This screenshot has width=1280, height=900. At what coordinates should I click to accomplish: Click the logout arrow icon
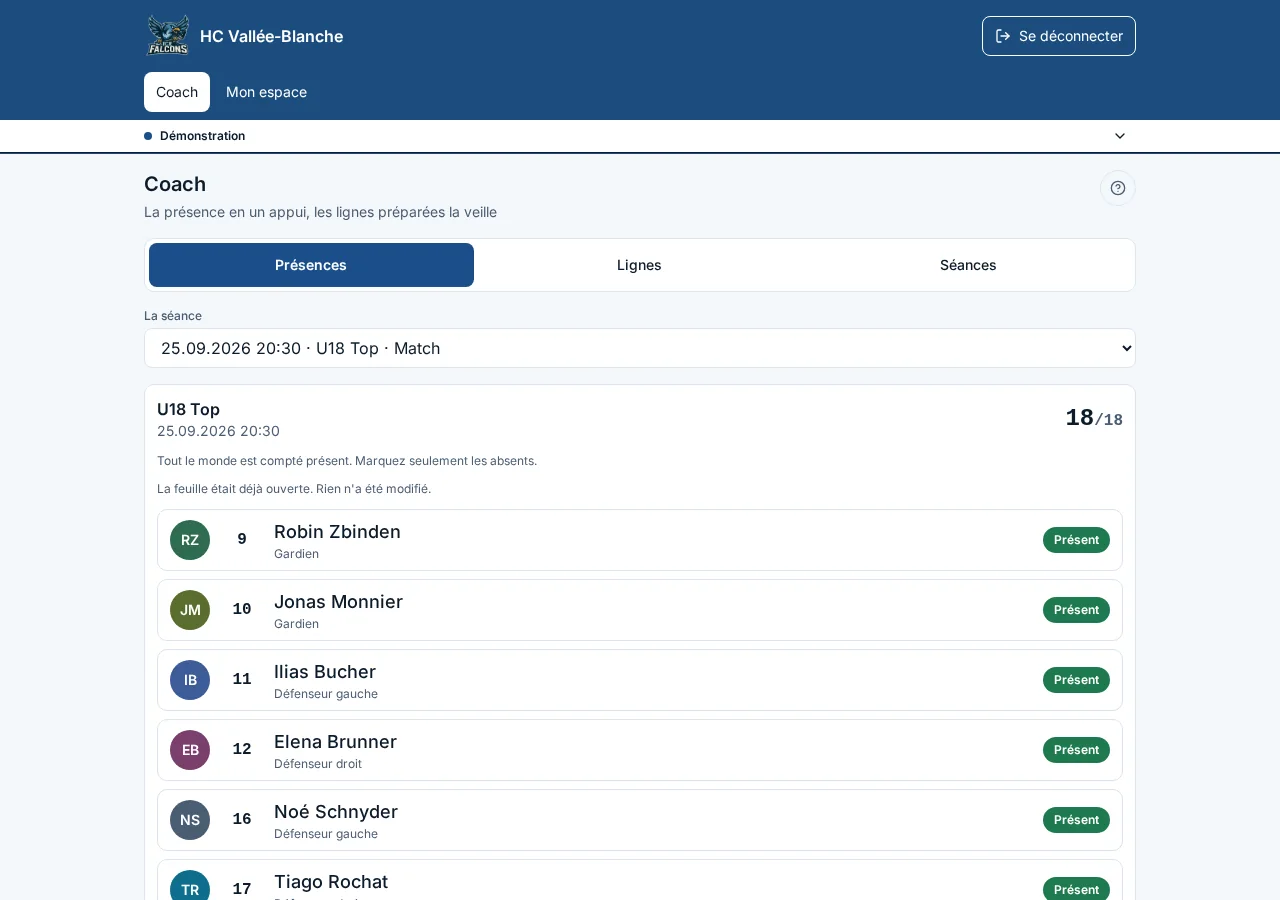tap(1003, 36)
